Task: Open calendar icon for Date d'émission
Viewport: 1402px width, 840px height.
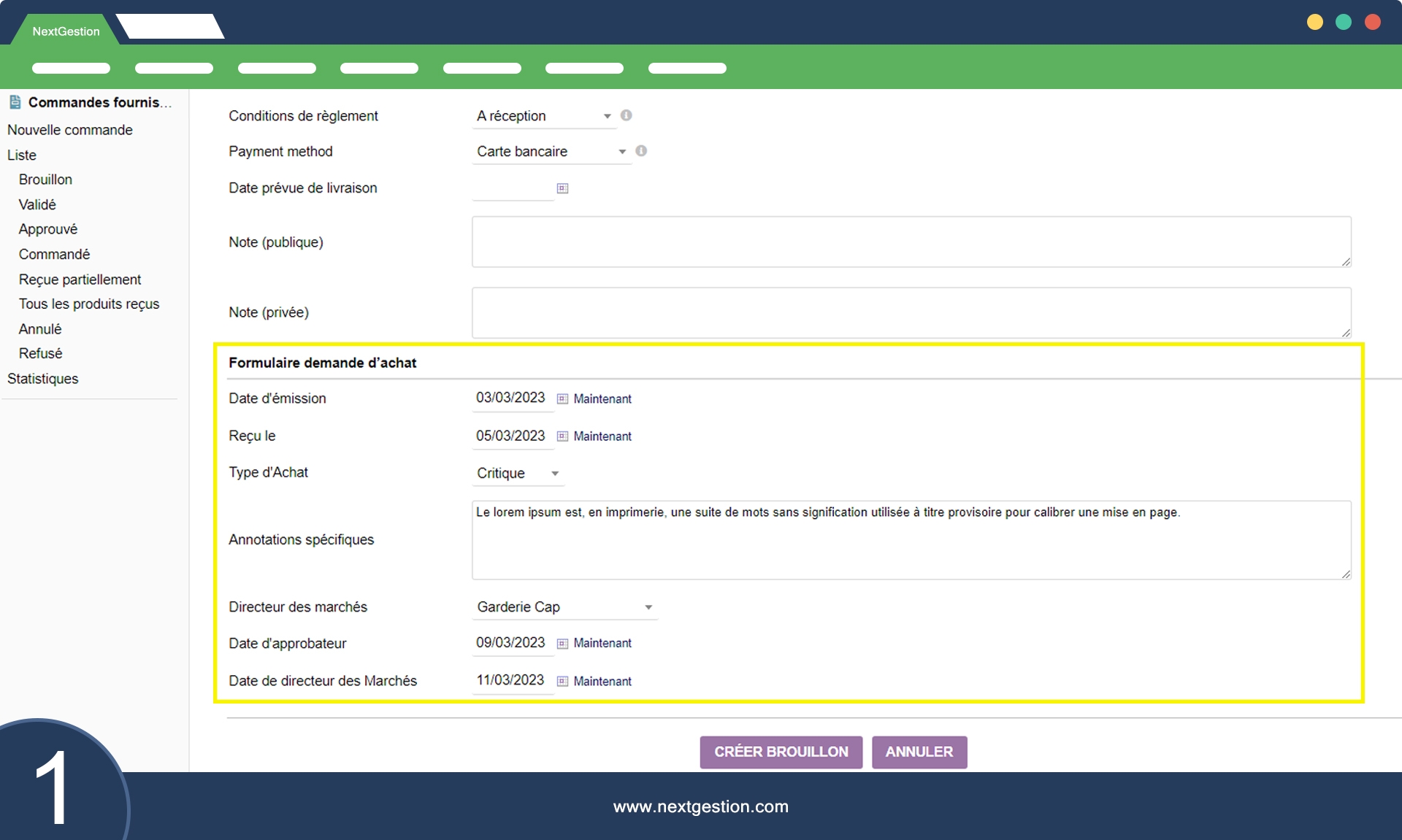Action: (x=562, y=399)
